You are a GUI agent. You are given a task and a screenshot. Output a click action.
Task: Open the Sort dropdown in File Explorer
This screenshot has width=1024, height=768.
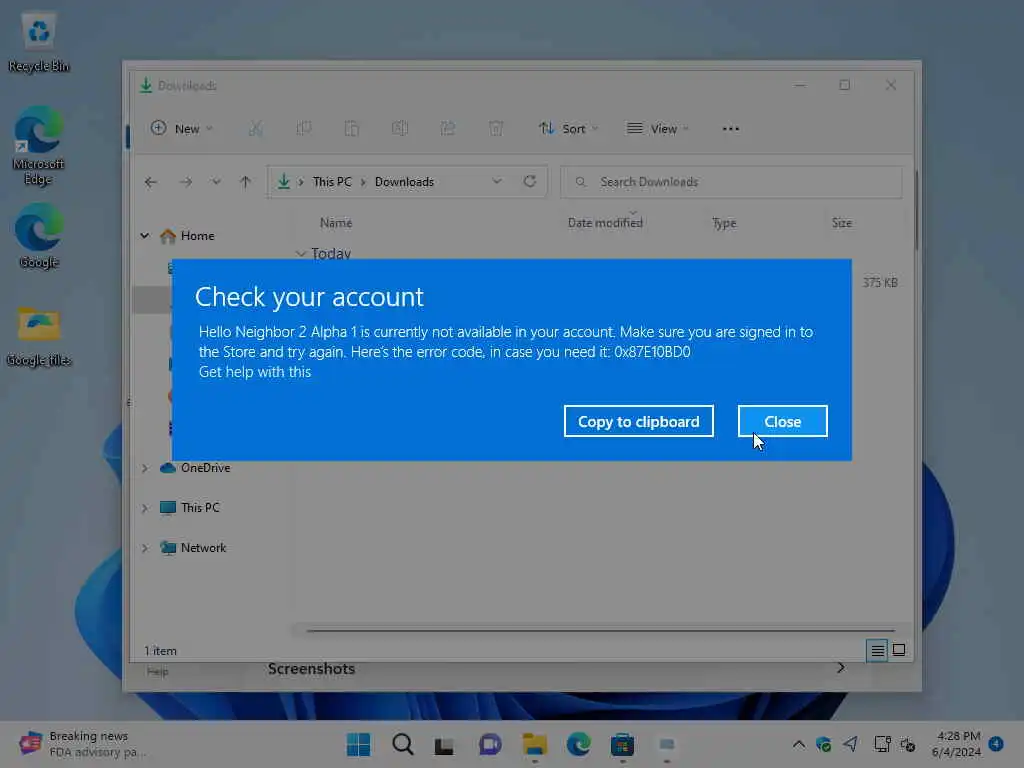click(x=568, y=129)
